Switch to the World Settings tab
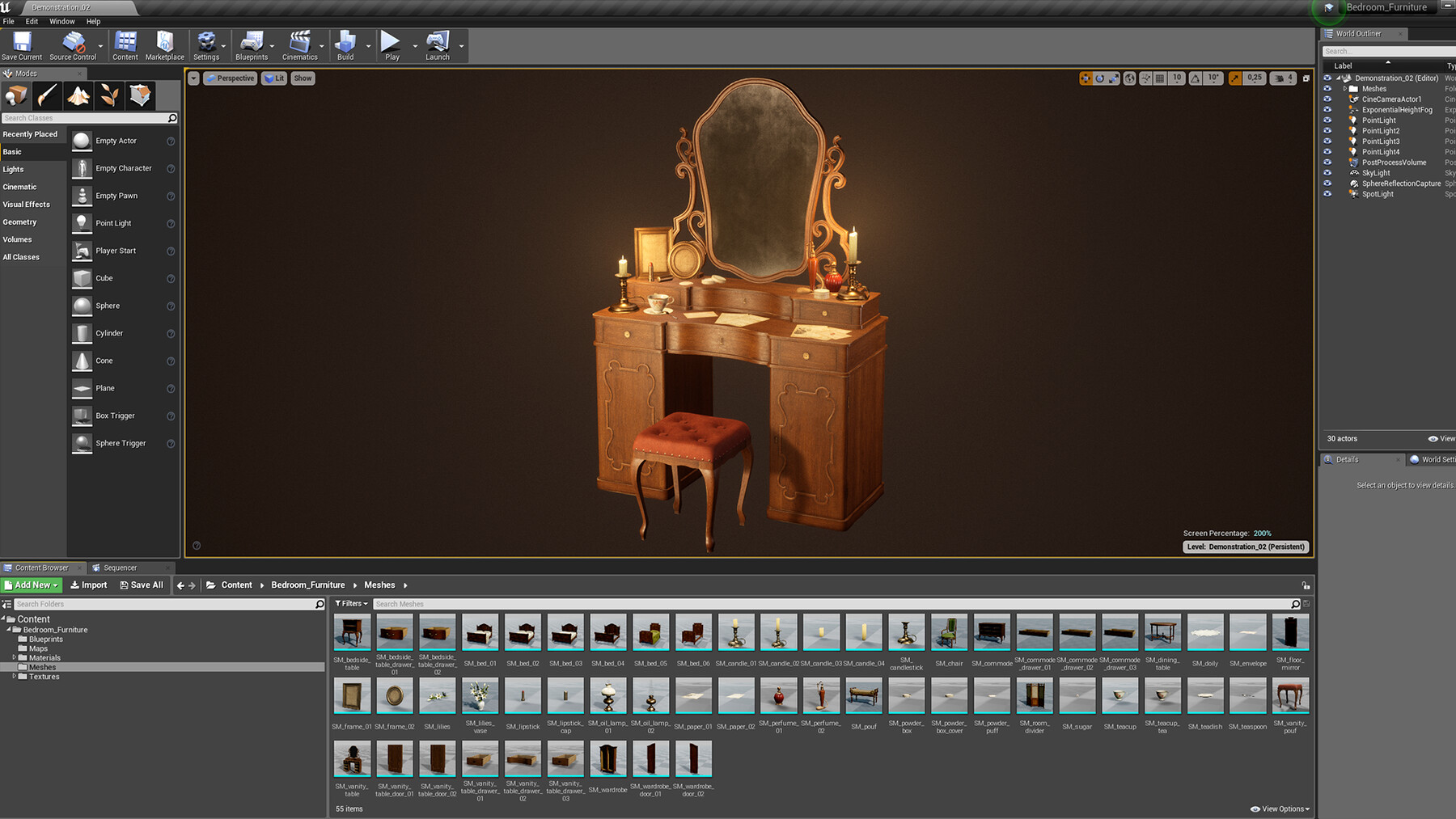 1432,459
